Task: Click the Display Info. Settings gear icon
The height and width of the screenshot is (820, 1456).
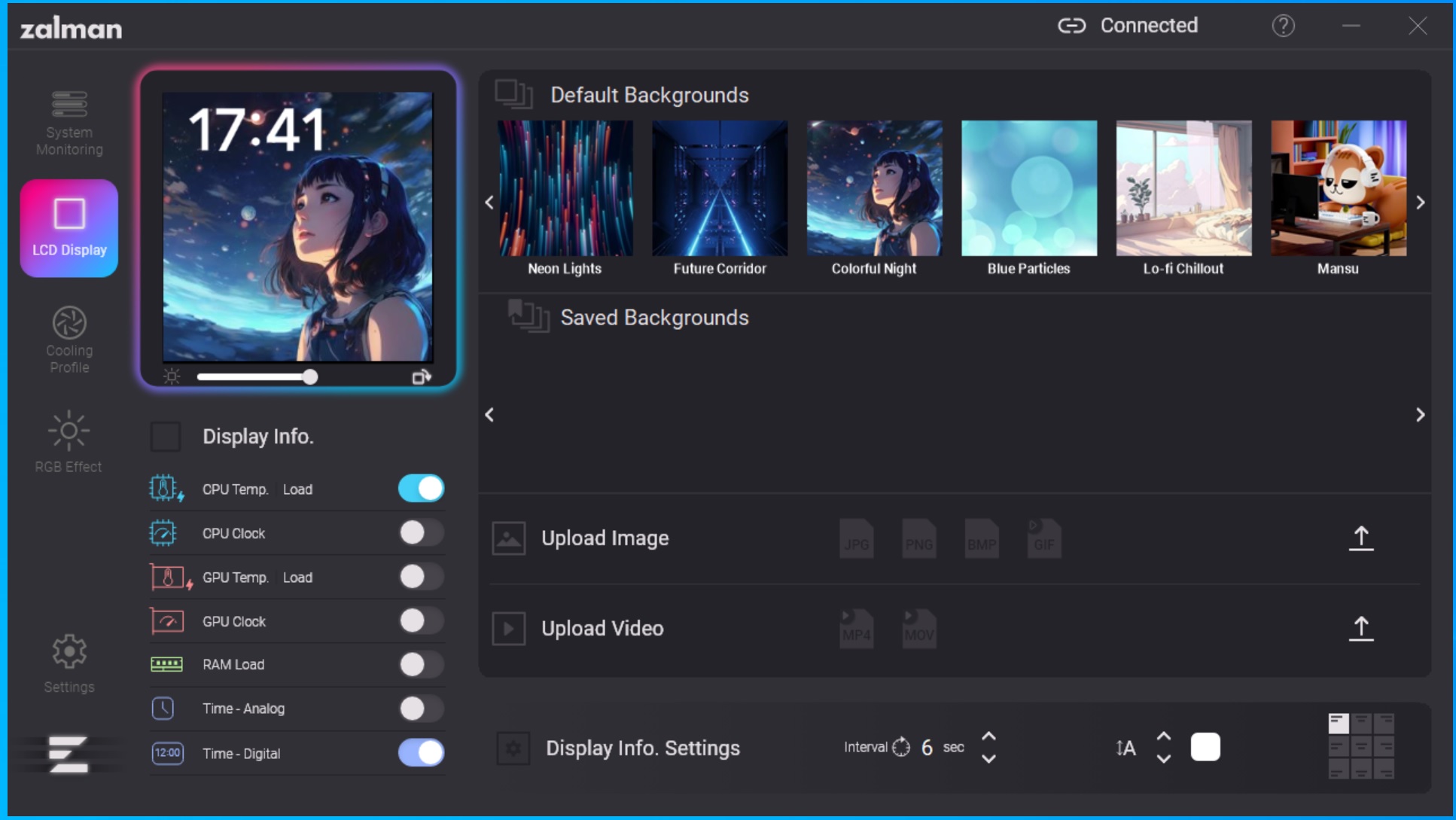Action: pyautogui.click(x=513, y=748)
